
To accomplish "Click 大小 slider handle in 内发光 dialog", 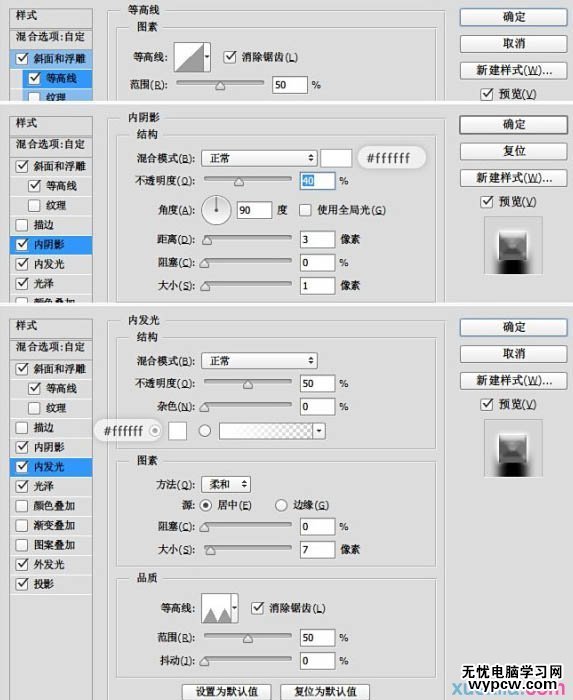I will coord(210,550).
